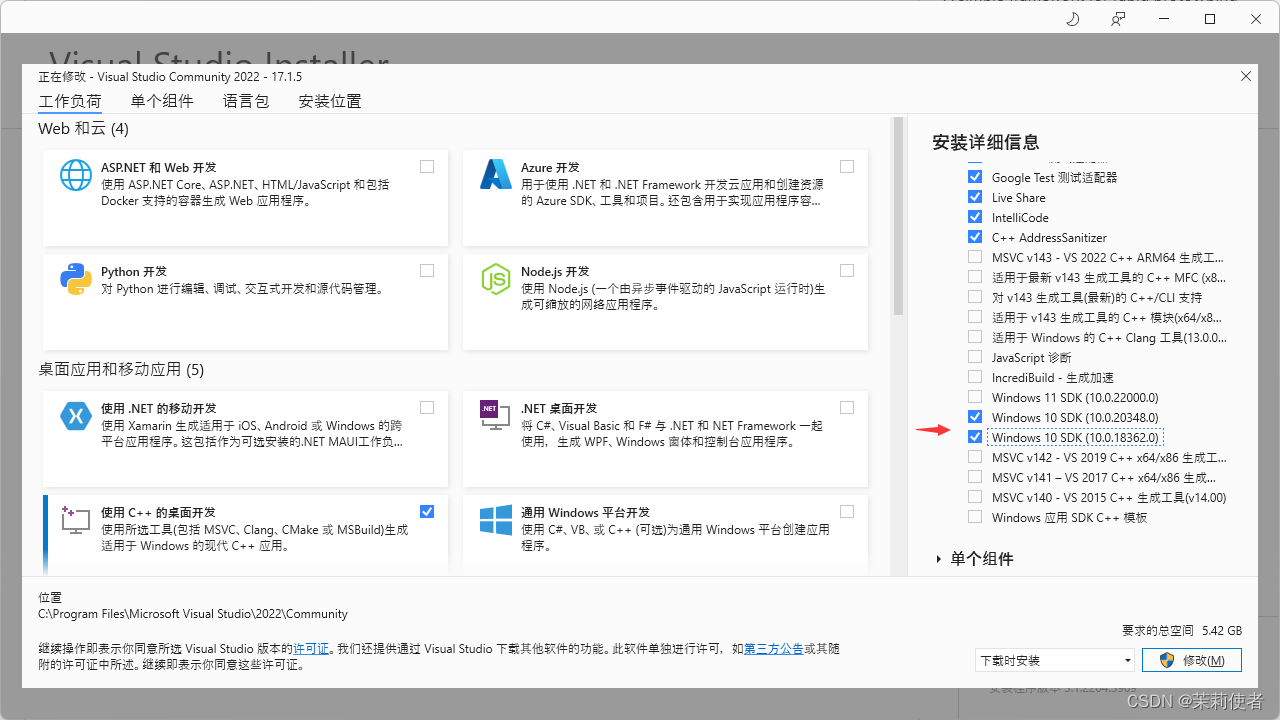Enable .NET desktop development workload checkbox

pos(847,407)
